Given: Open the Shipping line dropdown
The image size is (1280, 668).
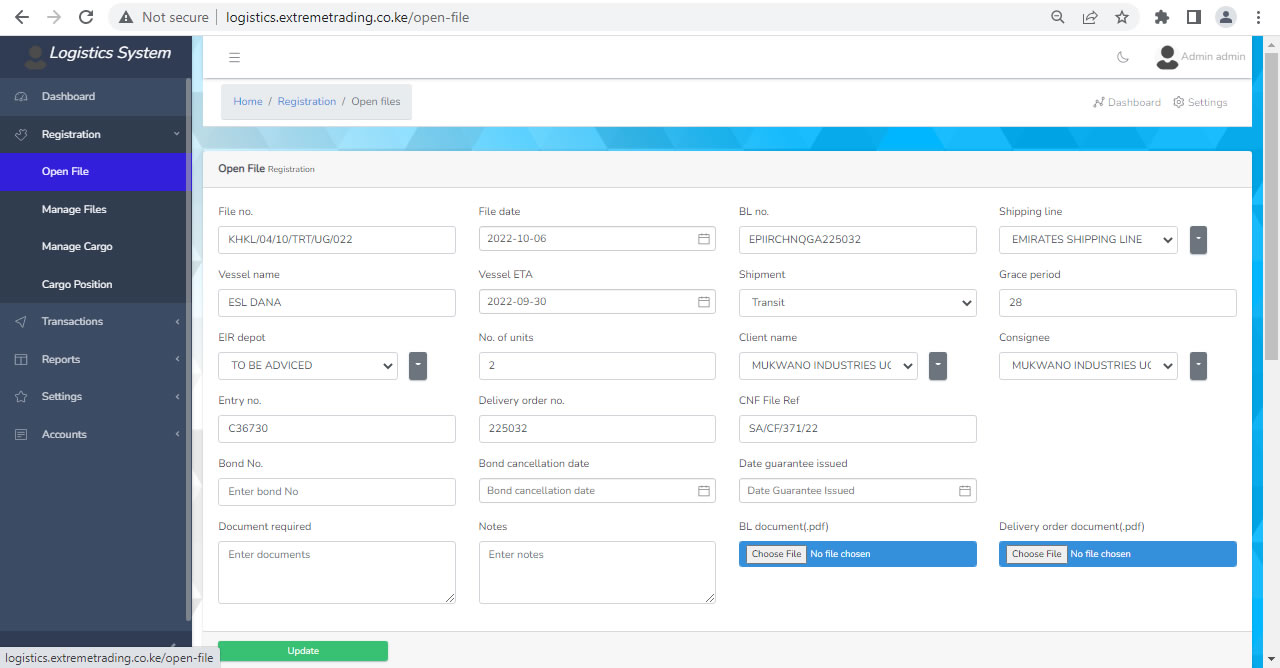Looking at the screenshot, I should click(1087, 240).
